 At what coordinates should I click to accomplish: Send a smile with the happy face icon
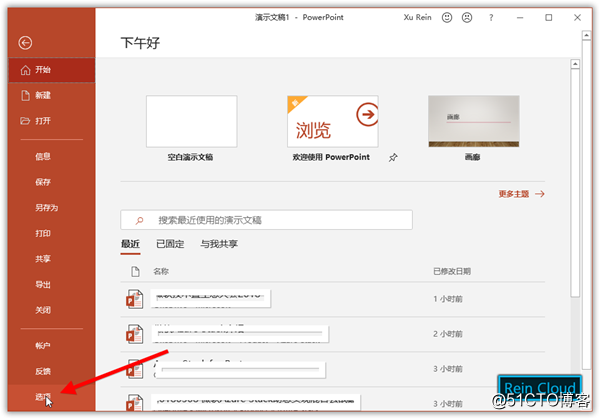[x=447, y=17]
